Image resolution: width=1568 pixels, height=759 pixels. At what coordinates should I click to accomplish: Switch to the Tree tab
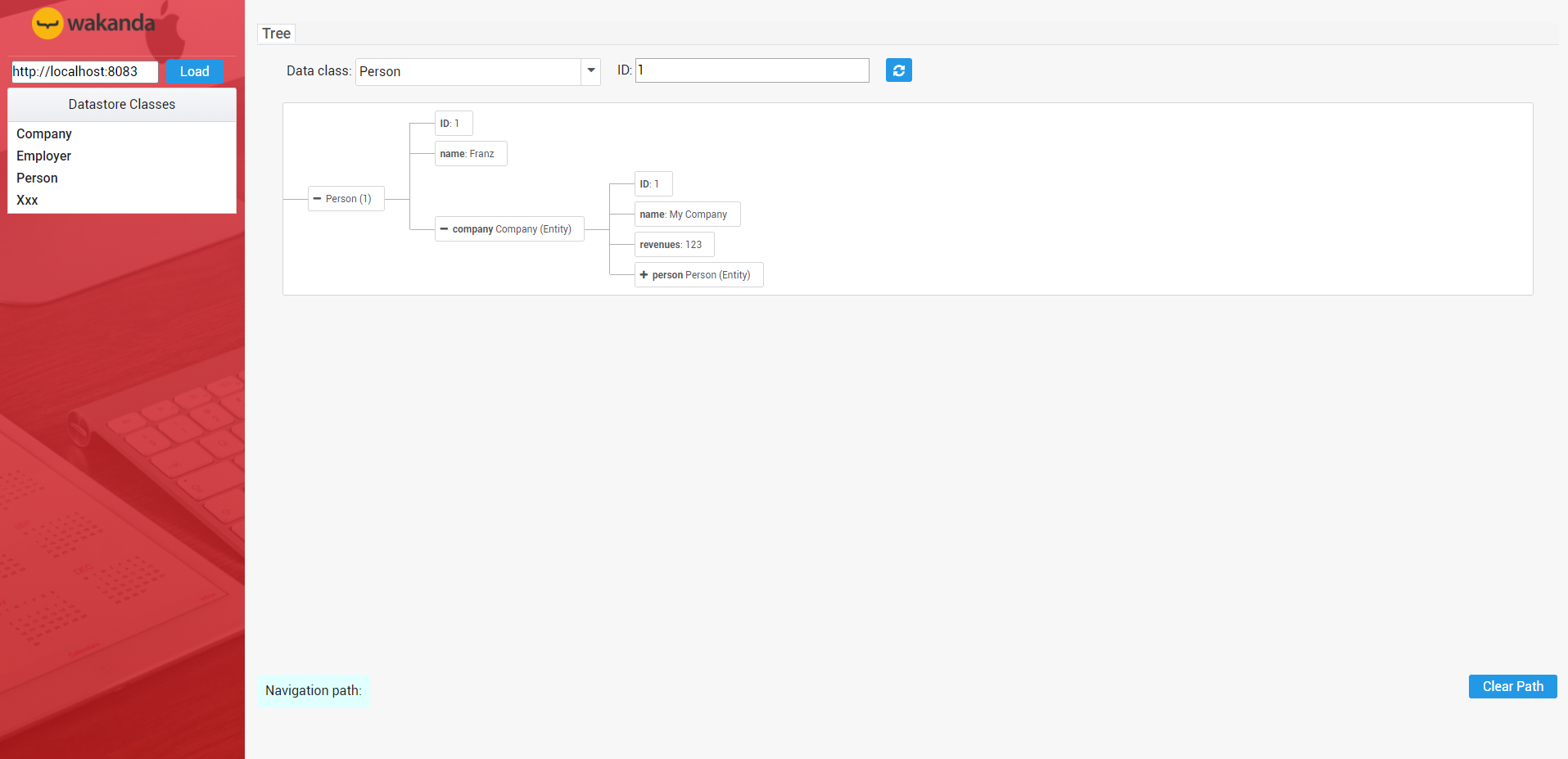click(275, 33)
